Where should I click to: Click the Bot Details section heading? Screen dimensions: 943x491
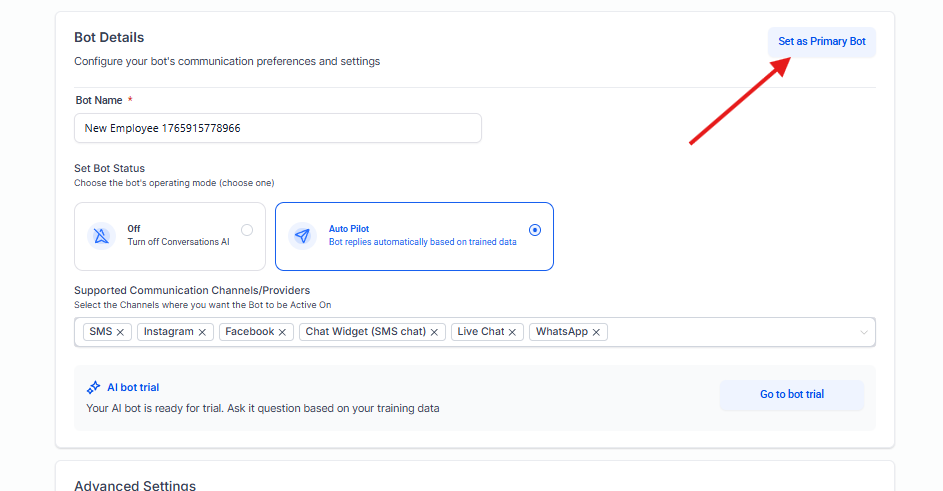tap(109, 38)
